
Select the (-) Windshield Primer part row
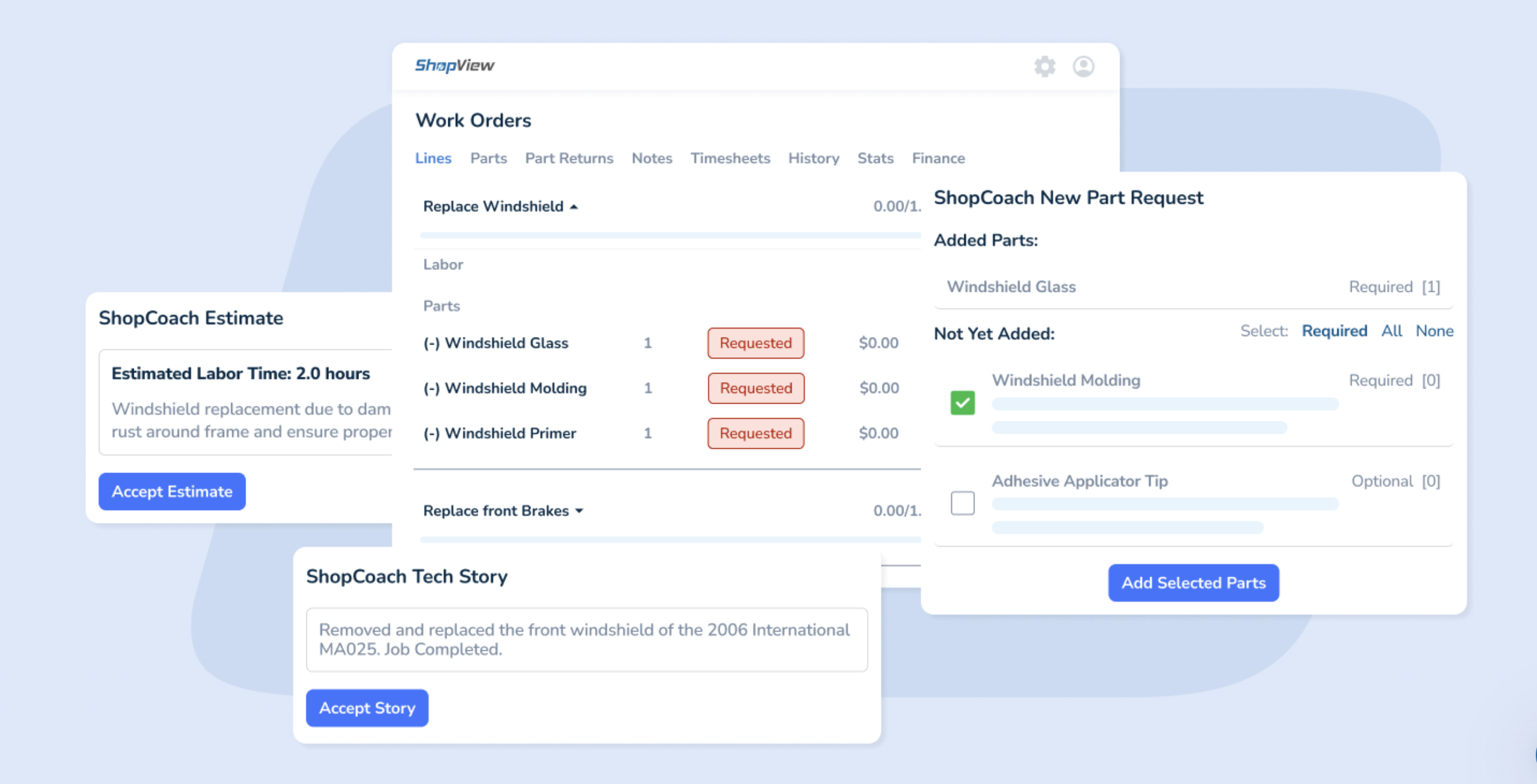[661, 433]
